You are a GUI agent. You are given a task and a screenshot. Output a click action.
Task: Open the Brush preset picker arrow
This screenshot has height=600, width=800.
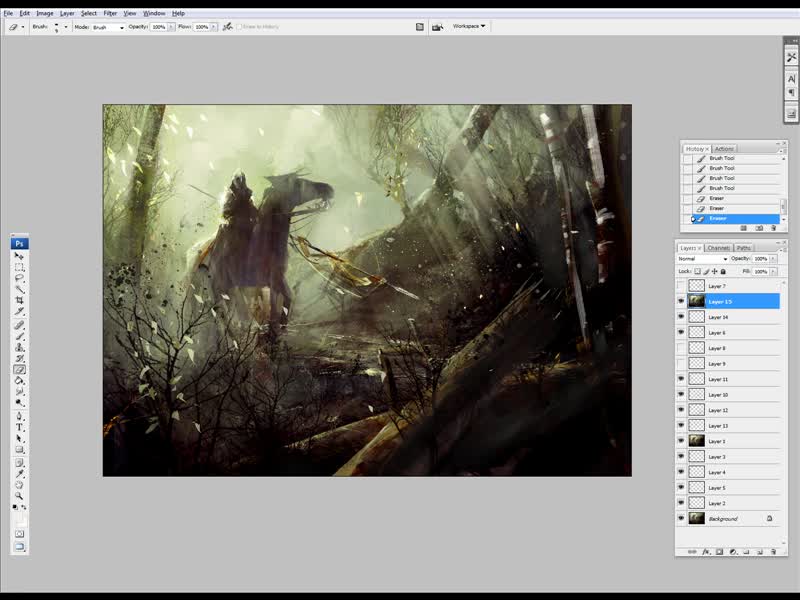[66, 27]
